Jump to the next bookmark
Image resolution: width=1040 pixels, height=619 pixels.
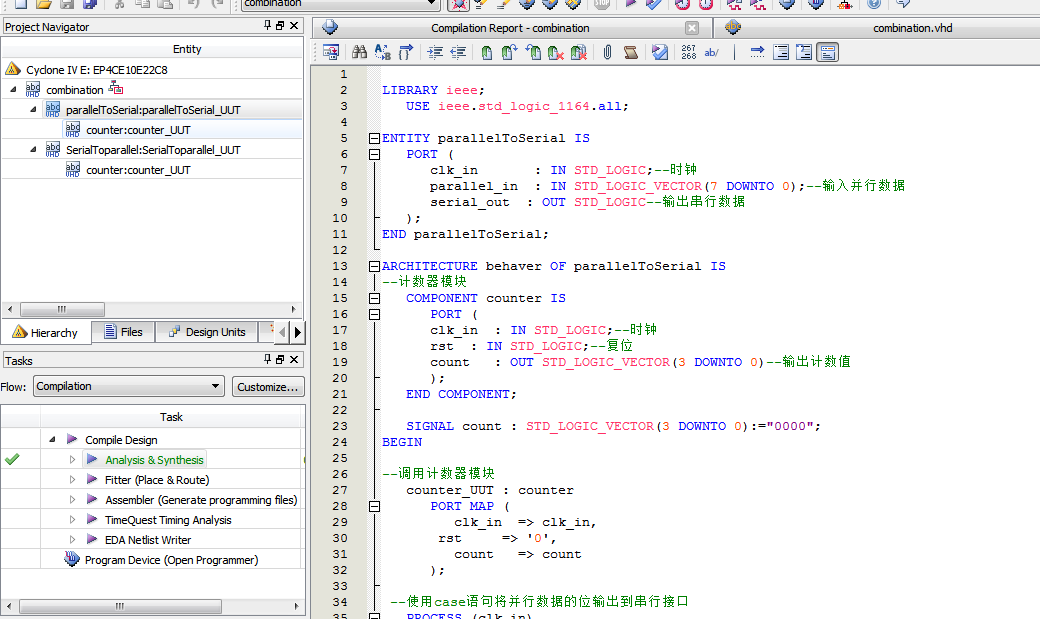coord(510,52)
